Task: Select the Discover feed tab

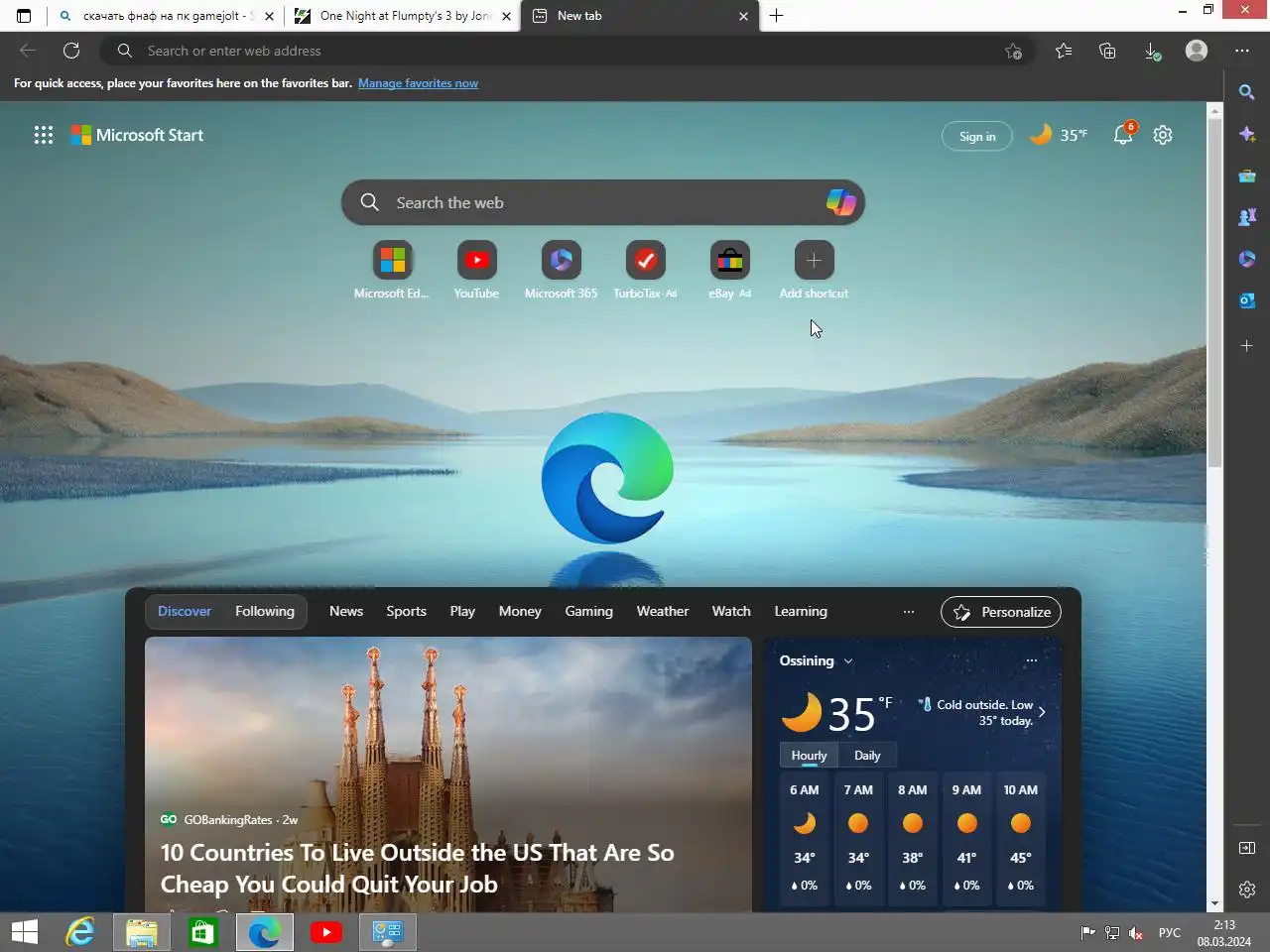Action: (185, 611)
